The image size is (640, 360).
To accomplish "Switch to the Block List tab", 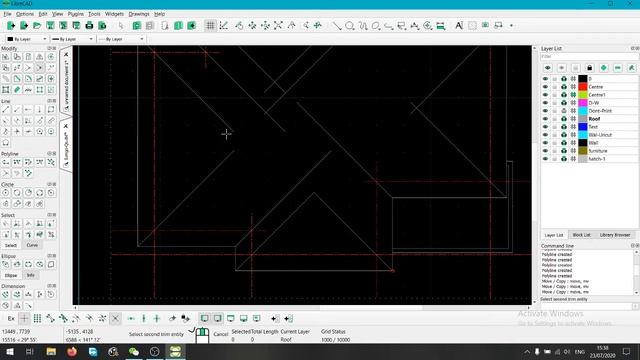I will pos(581,235).
